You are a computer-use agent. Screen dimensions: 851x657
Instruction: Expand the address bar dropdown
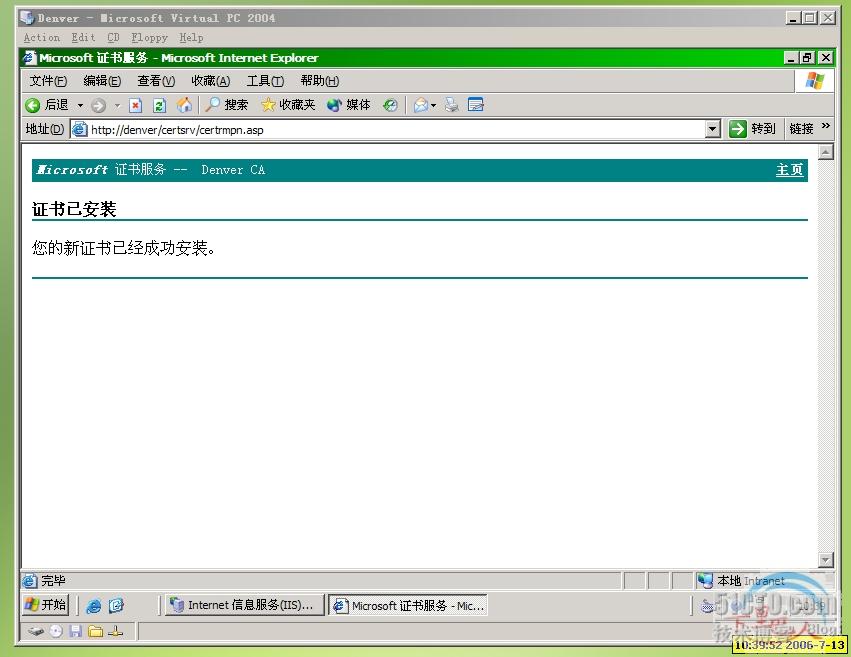tap(713, 129)
